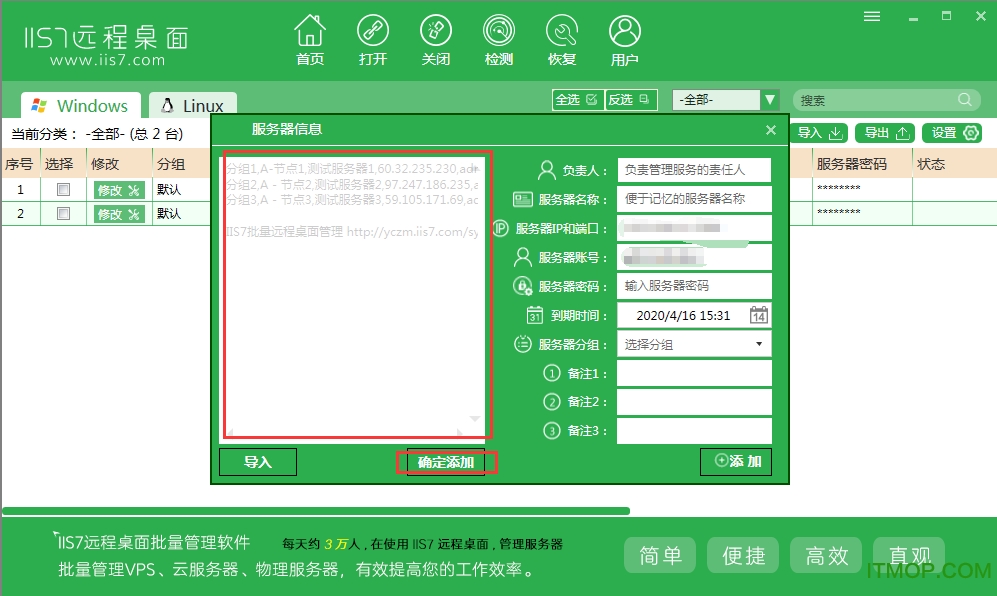Click the 负责人 input field

coord(694,170)
